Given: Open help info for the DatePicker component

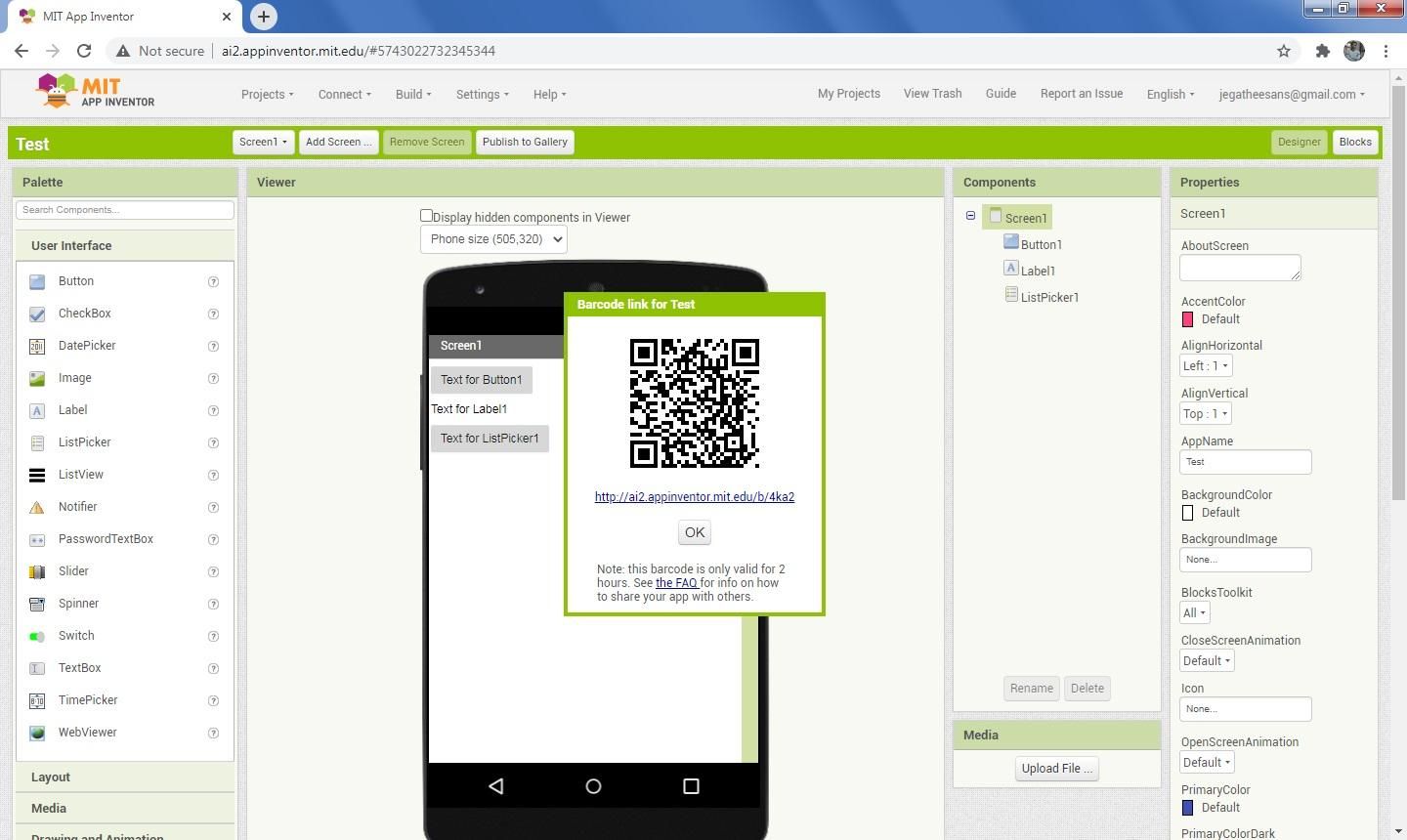Looking at the screenshot, I should click(213, 346).
